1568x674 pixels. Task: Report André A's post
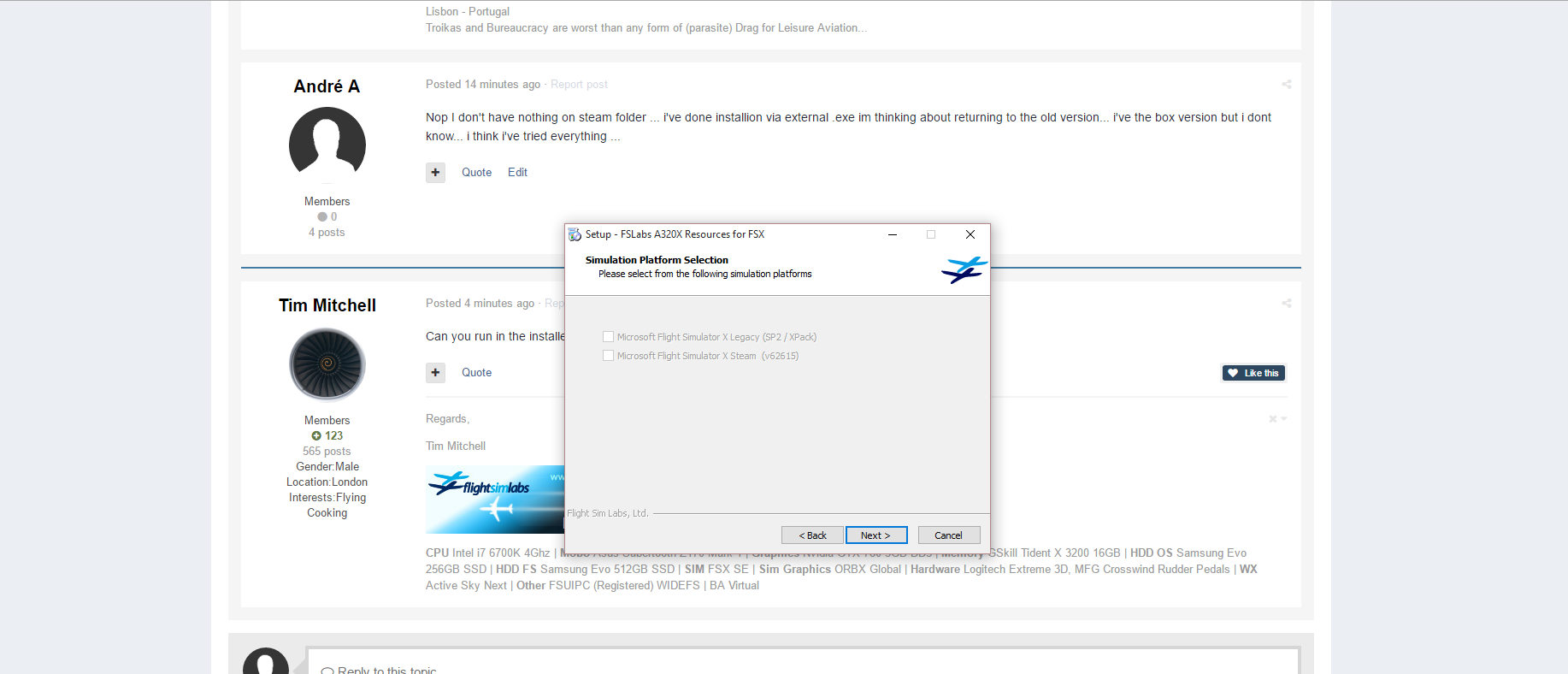(x=579, y=85)
